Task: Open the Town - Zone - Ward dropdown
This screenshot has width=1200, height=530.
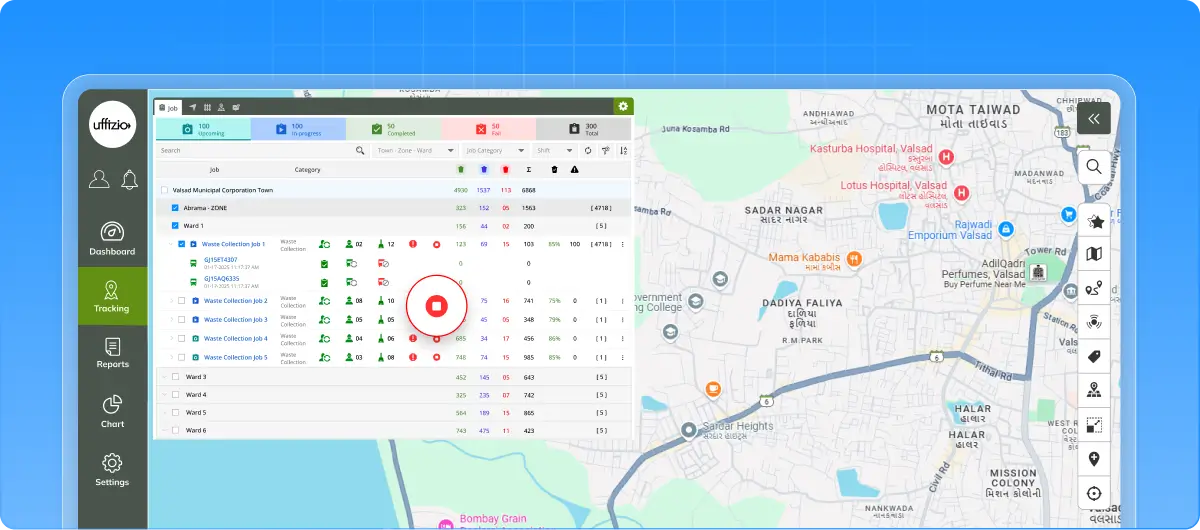Action: [415, 151]
